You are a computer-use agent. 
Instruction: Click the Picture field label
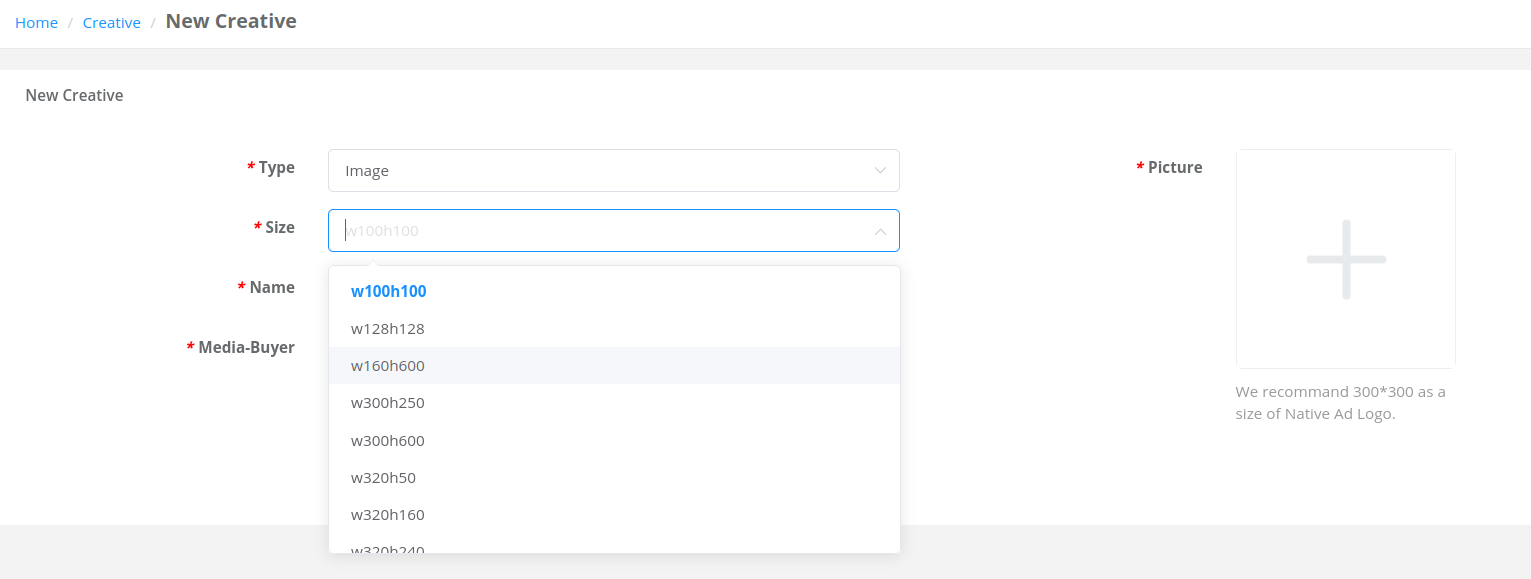tap(1169, 168)
